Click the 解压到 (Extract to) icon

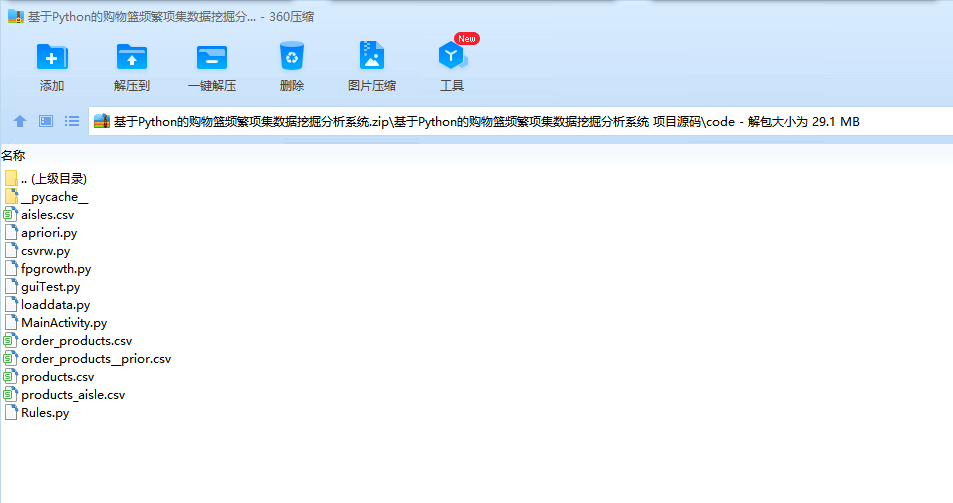(x=132, y=58)
